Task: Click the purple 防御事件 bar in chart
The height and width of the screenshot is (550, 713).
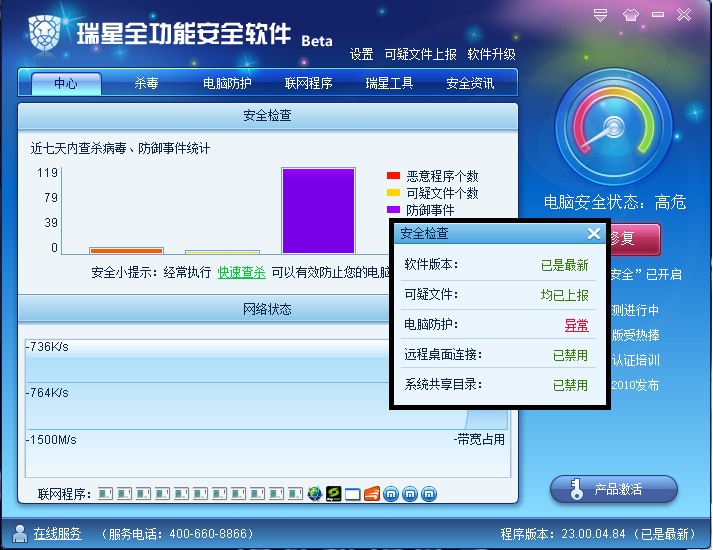Action: (x=318, y=210)
